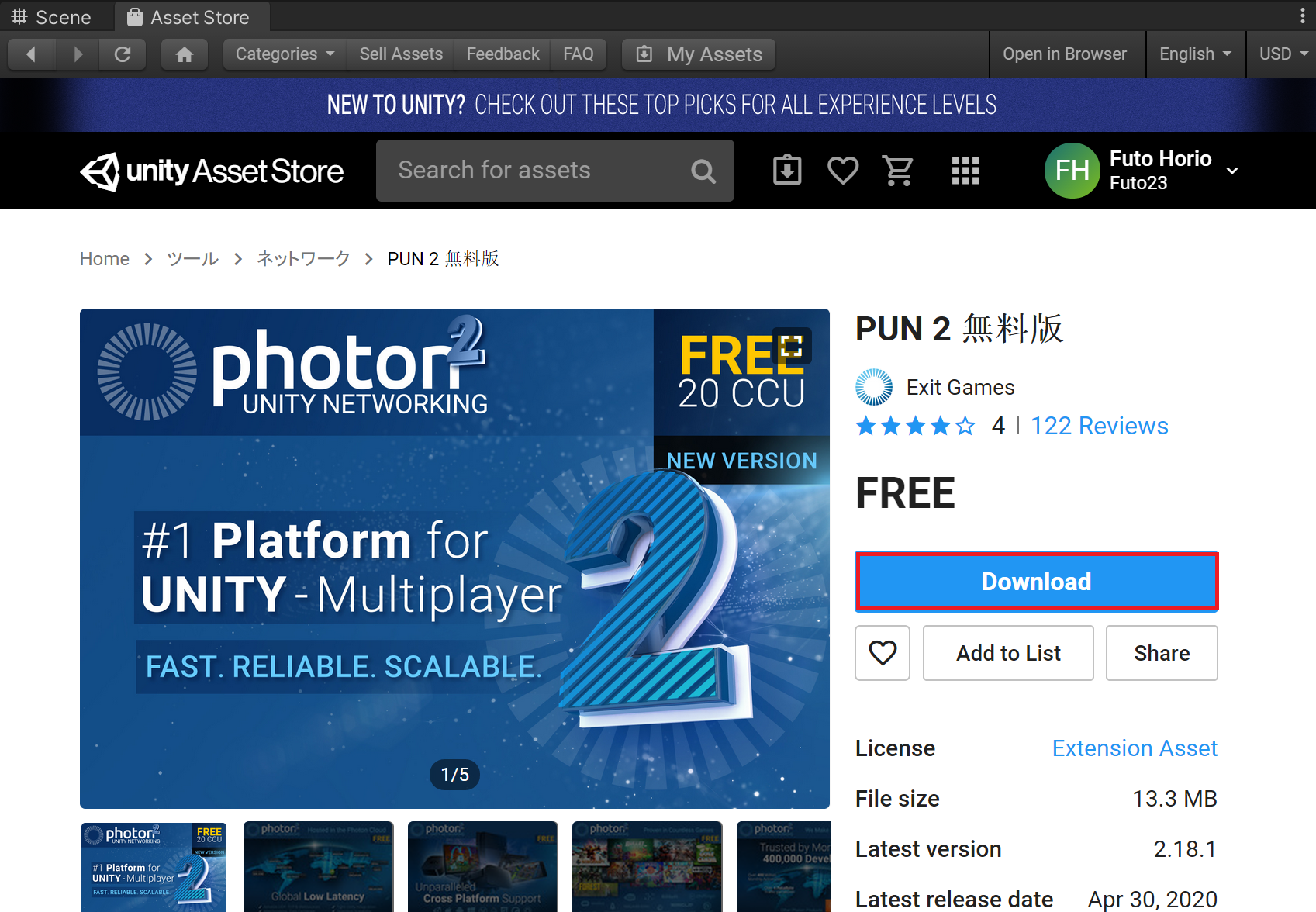Click the New to Unity top picks banner
The image size is (1316, 912).
pos(658,105)
